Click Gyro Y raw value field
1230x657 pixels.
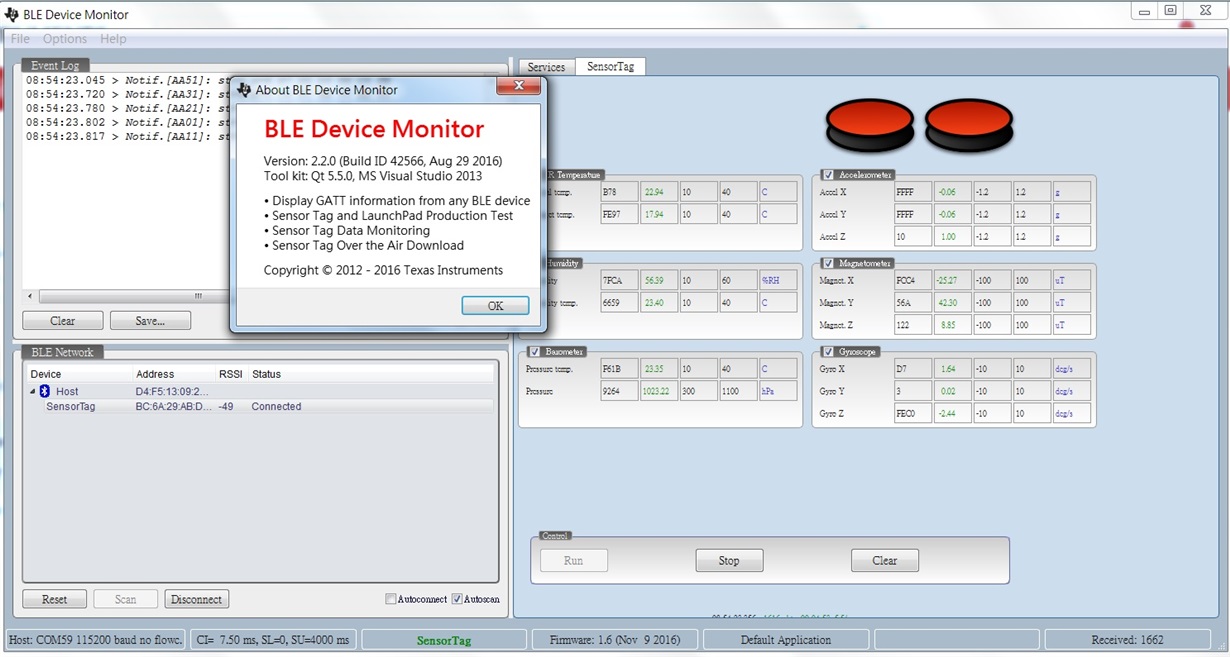(913, 391)
